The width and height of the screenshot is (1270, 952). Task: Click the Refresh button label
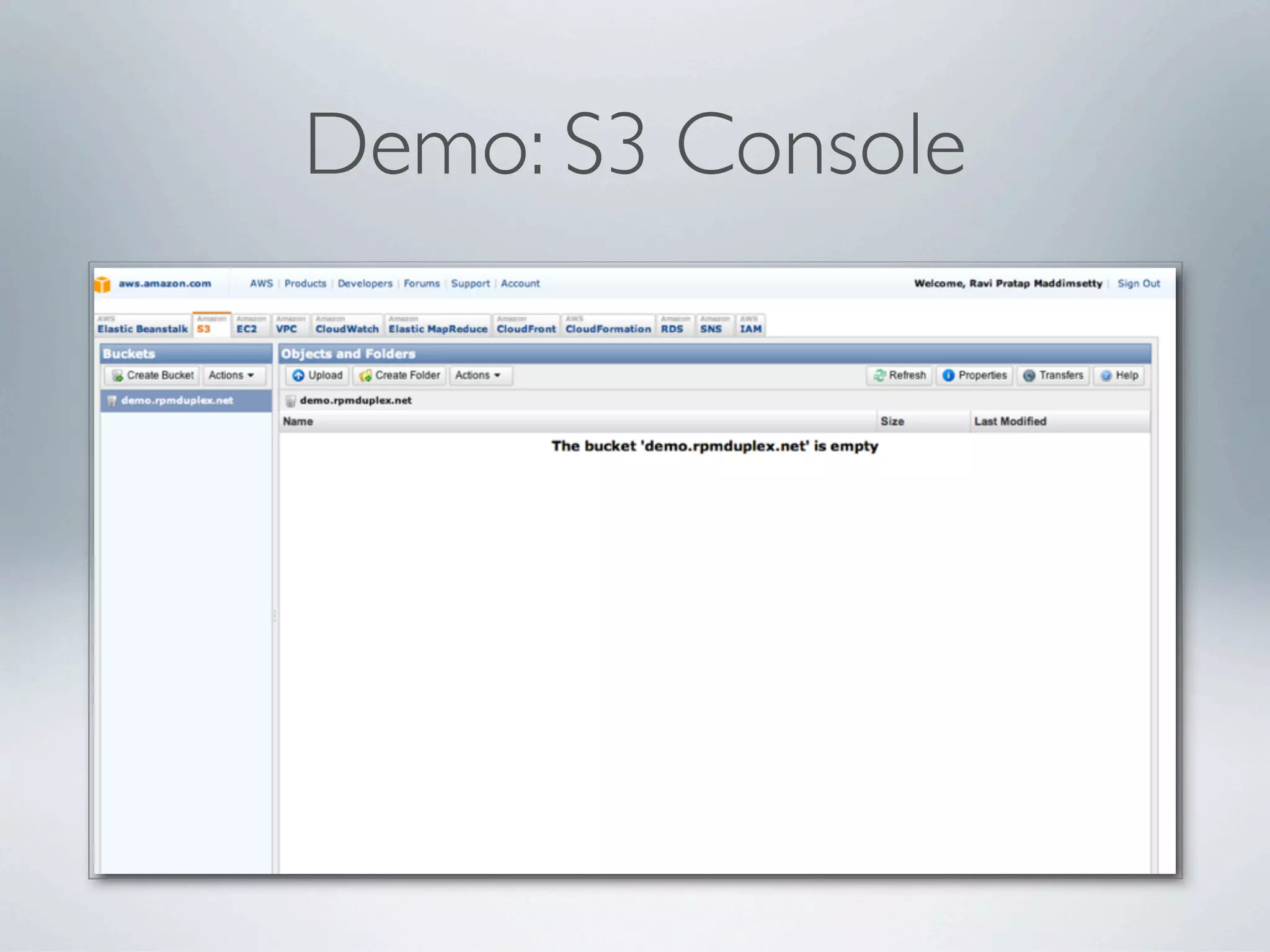(x=907, y=376)
